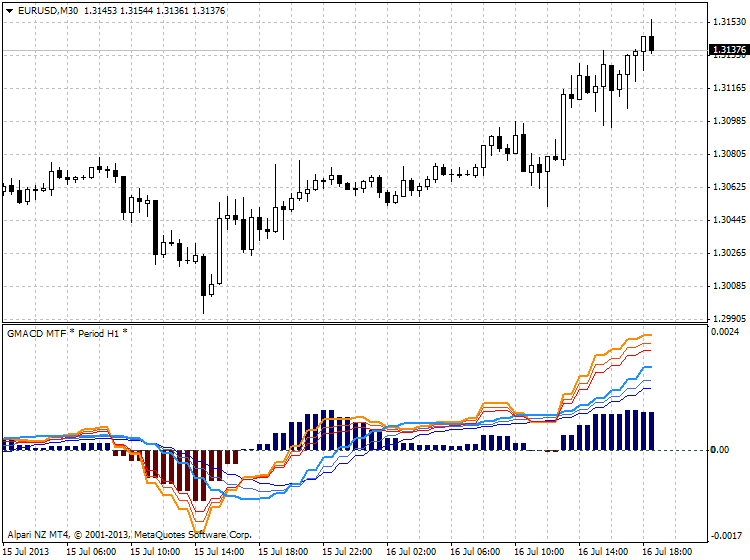
Task: Click the EURUSD,M30 chart title text
Action: click(x=50, y=10)
